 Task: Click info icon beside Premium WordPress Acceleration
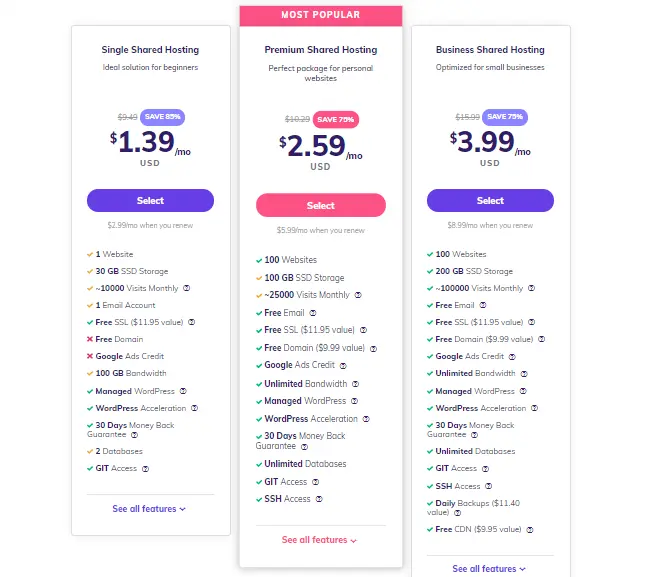coord(366,419)
